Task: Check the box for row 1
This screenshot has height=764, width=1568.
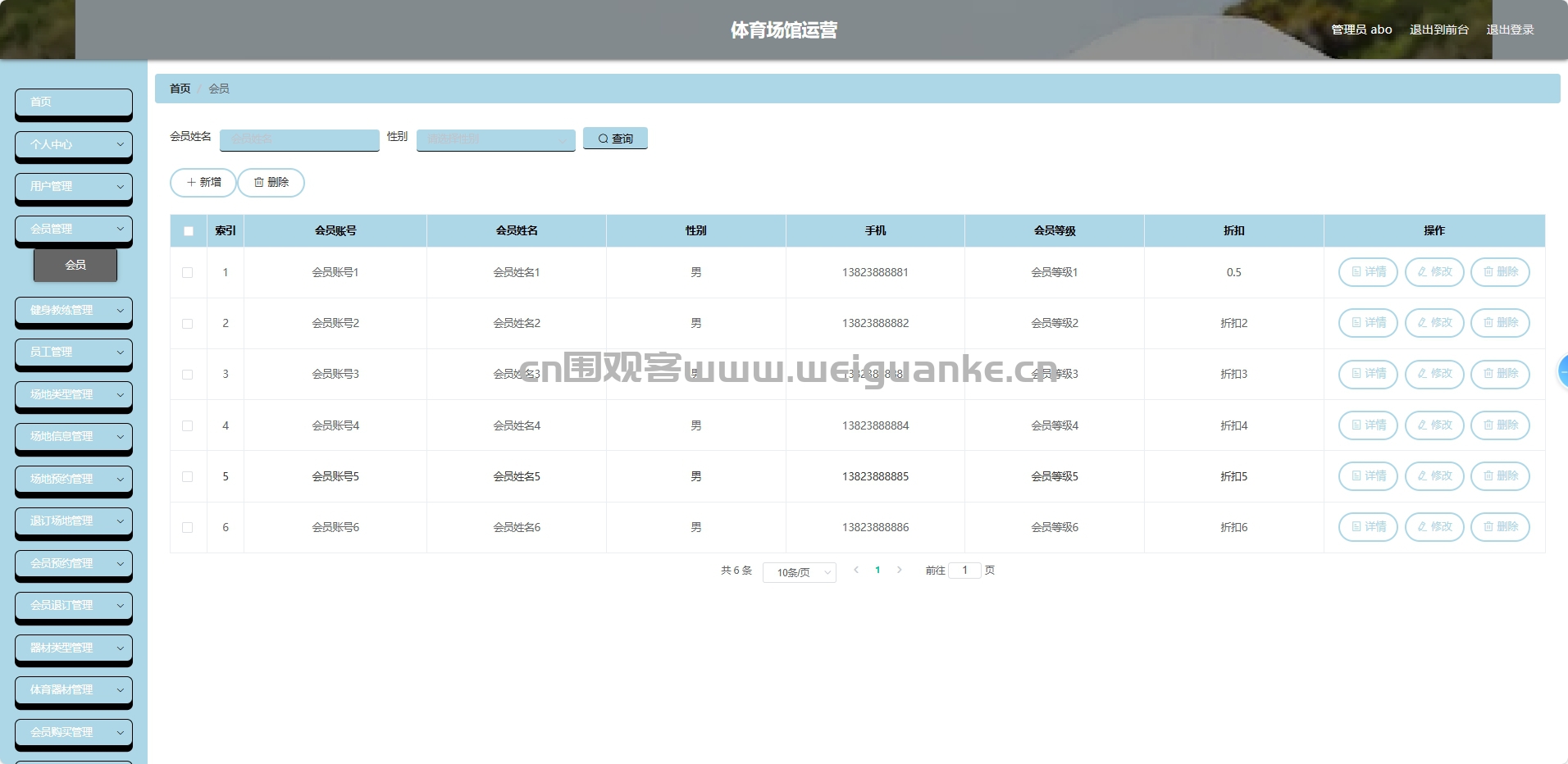Action: click(x=188, y=273)
